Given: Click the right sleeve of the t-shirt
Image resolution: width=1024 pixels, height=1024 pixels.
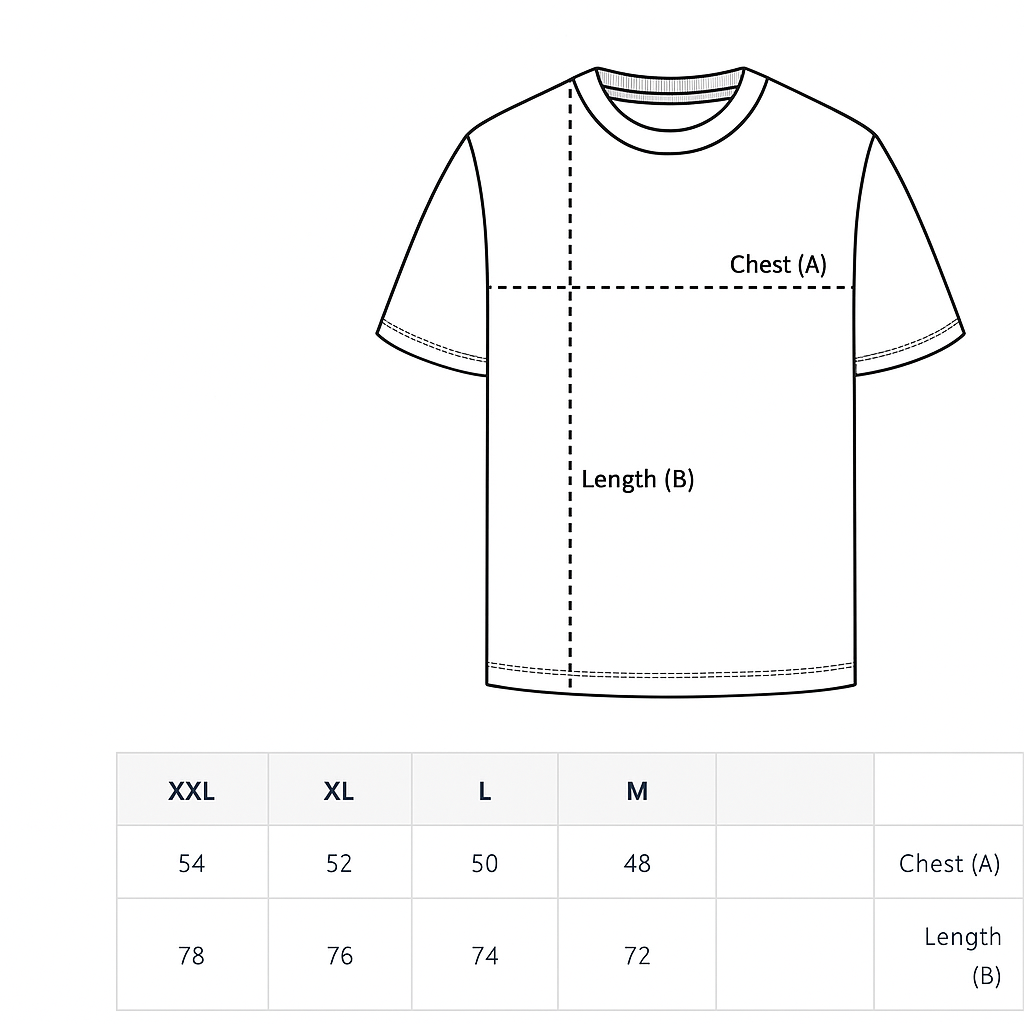Looking at the screenshot, I should [x=909, y=261].
